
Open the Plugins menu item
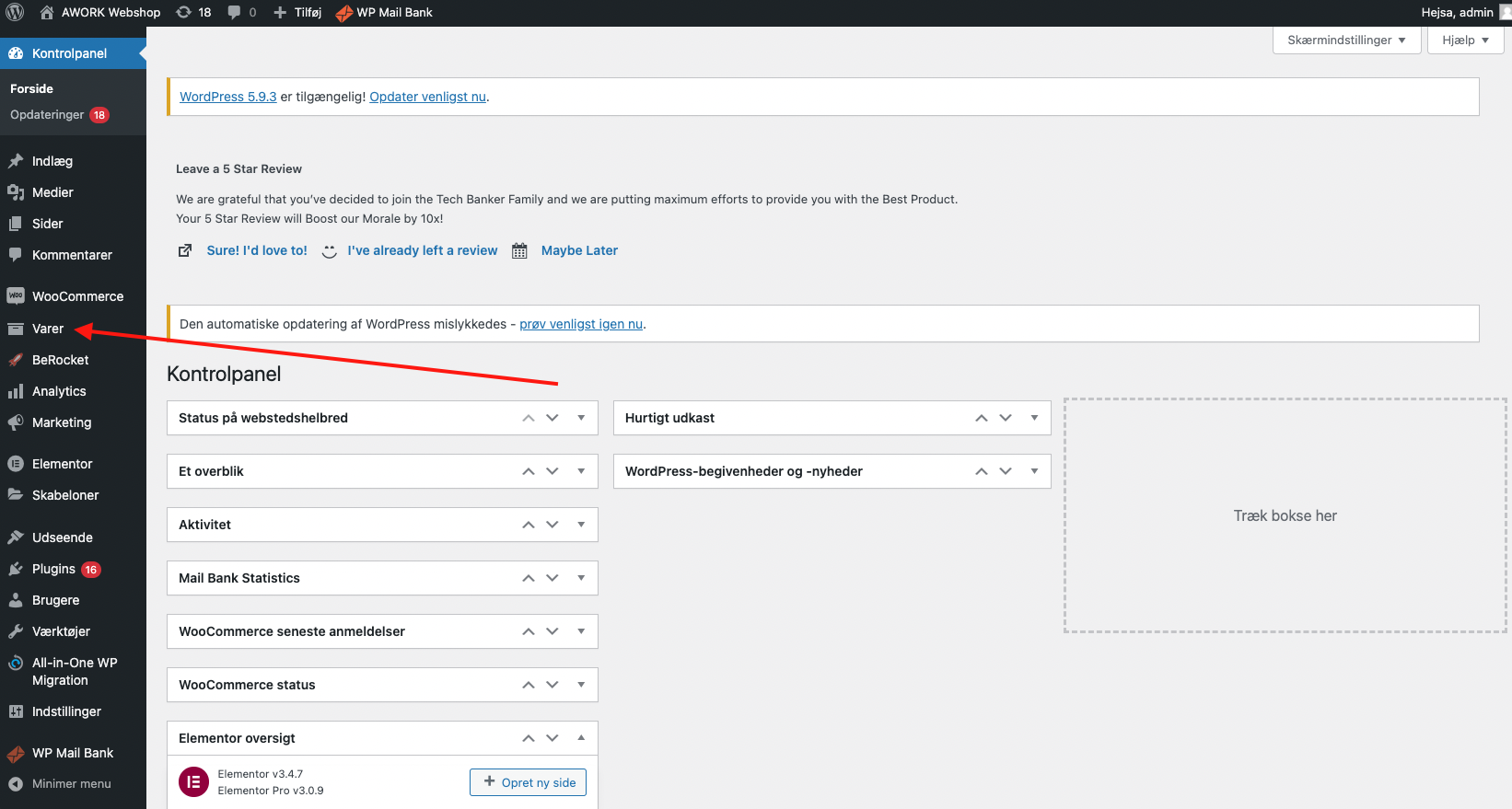(x=73, y=569)
